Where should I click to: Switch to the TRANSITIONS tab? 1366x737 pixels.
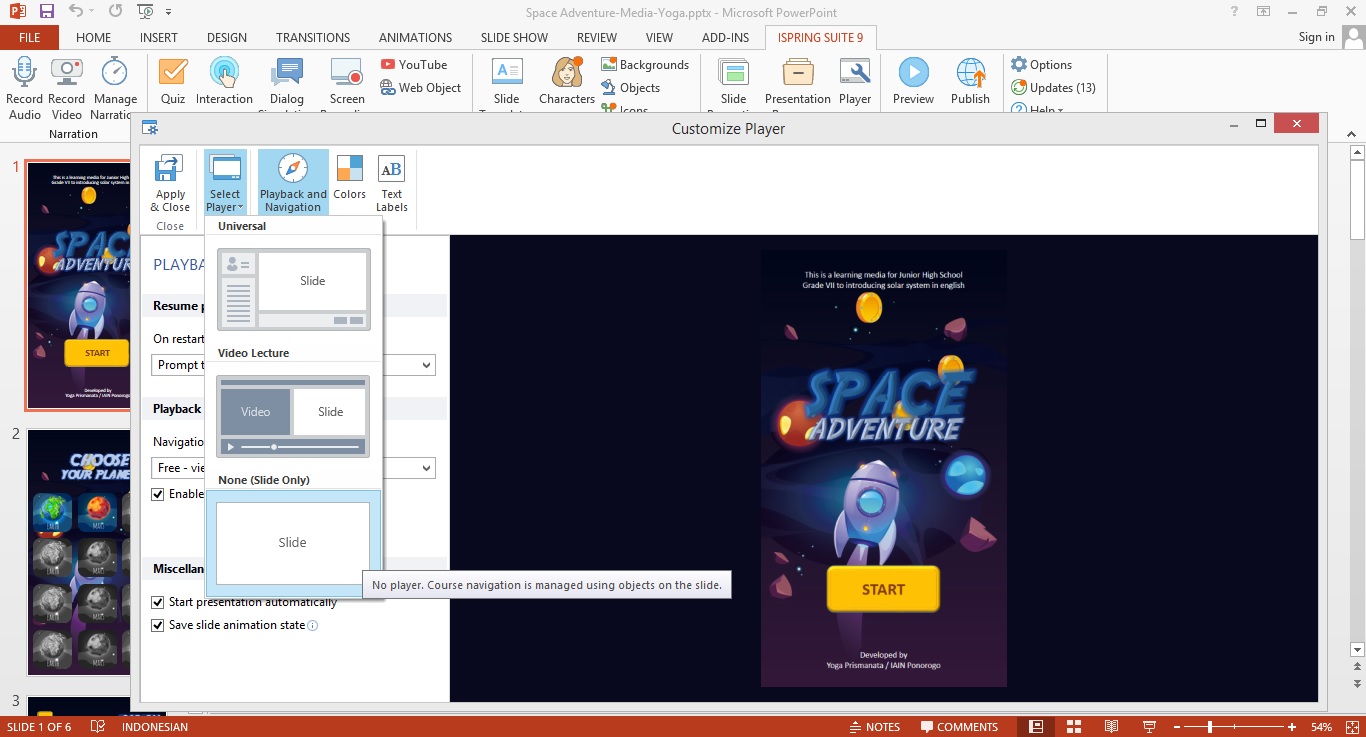[x=313, y=37]
